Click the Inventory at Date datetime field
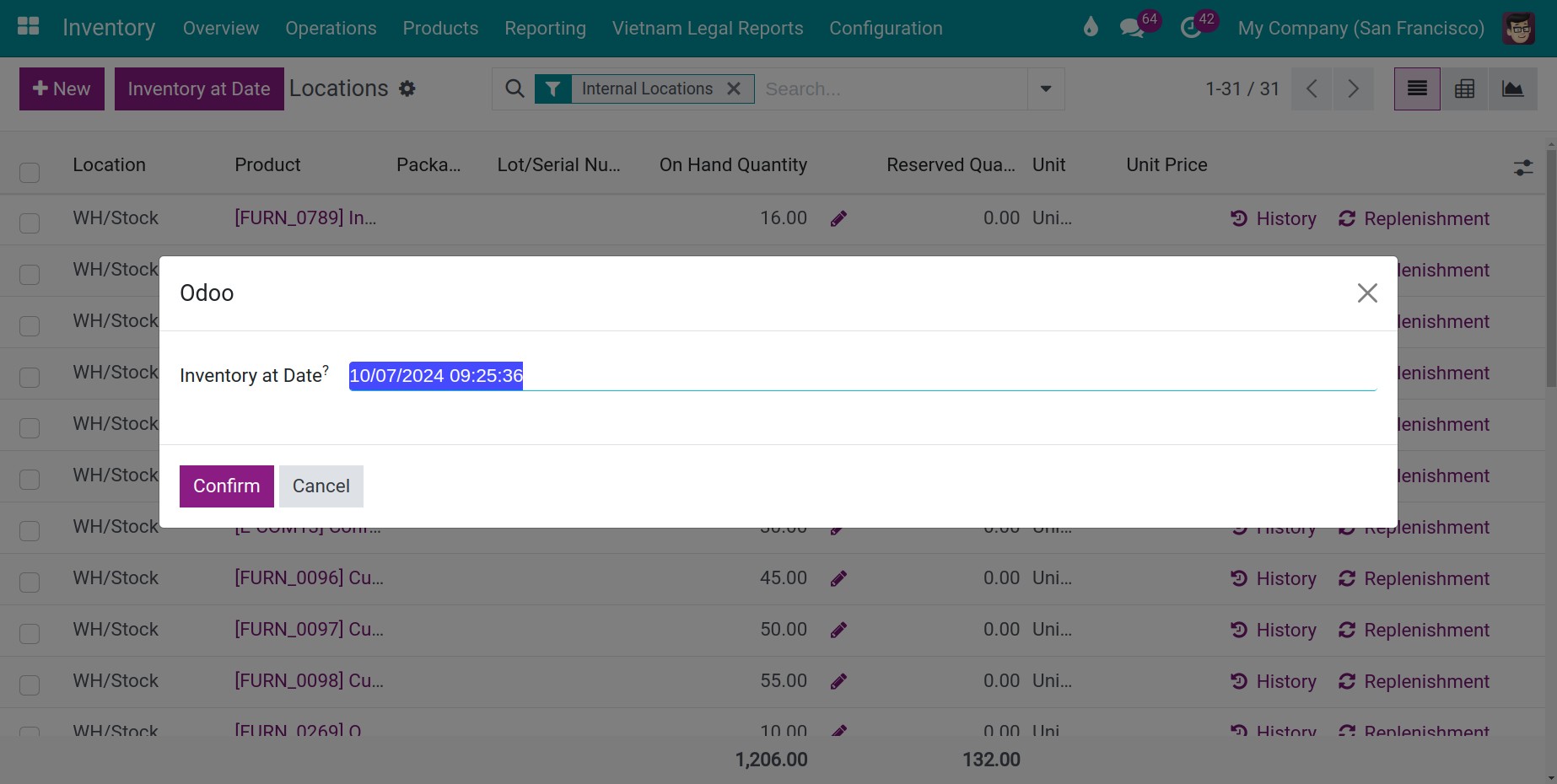The height and width of the screenshot is (784, 1557). tap(863, 376)
